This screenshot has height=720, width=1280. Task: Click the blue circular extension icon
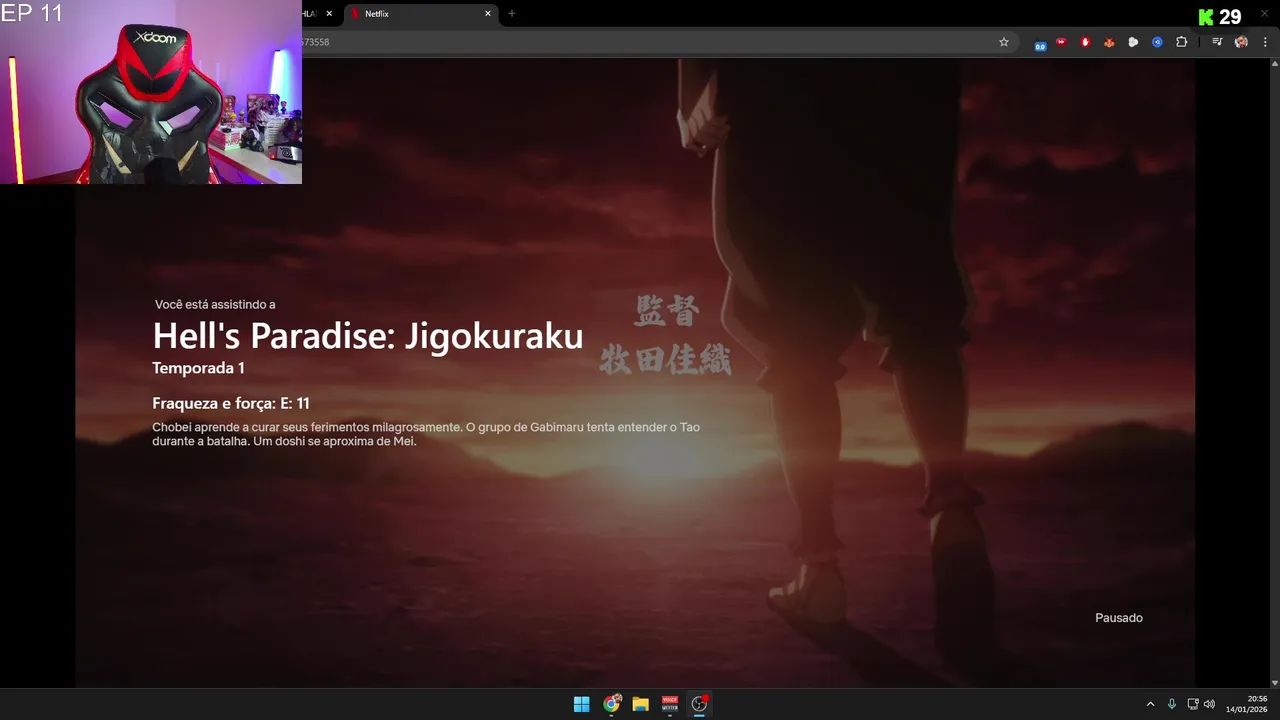click(1157, 42)
